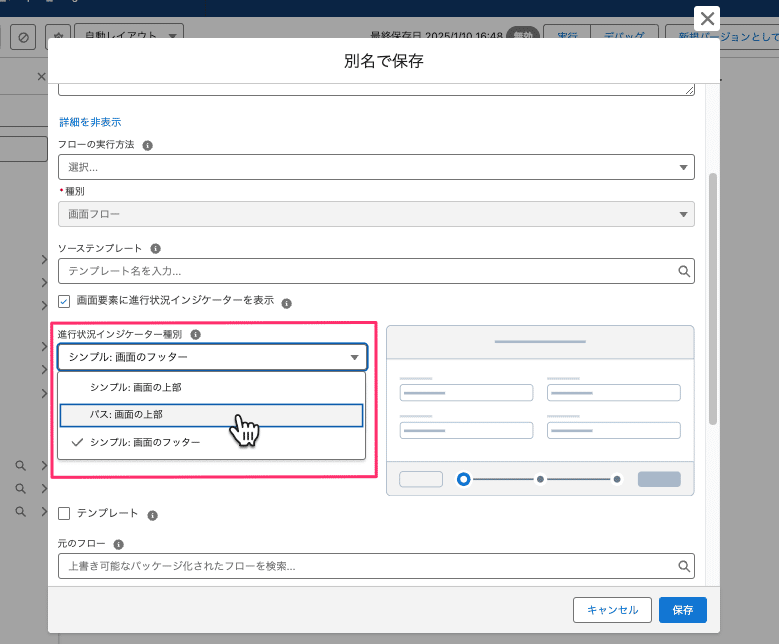
Task: Open フローの実行方法 dropdown
Action: (x=376, y=167)
